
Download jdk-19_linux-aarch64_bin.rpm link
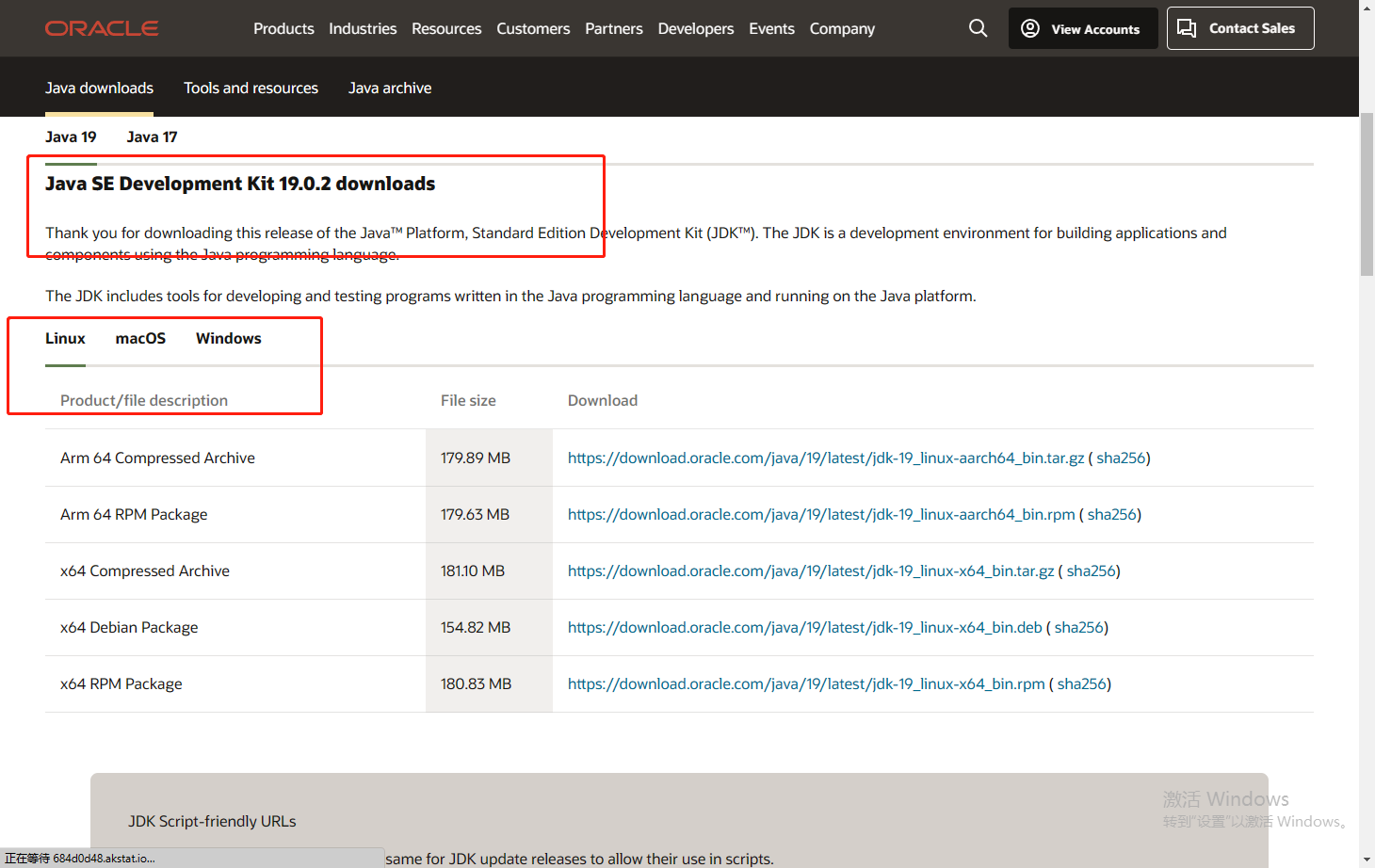[x=821, y=514]
